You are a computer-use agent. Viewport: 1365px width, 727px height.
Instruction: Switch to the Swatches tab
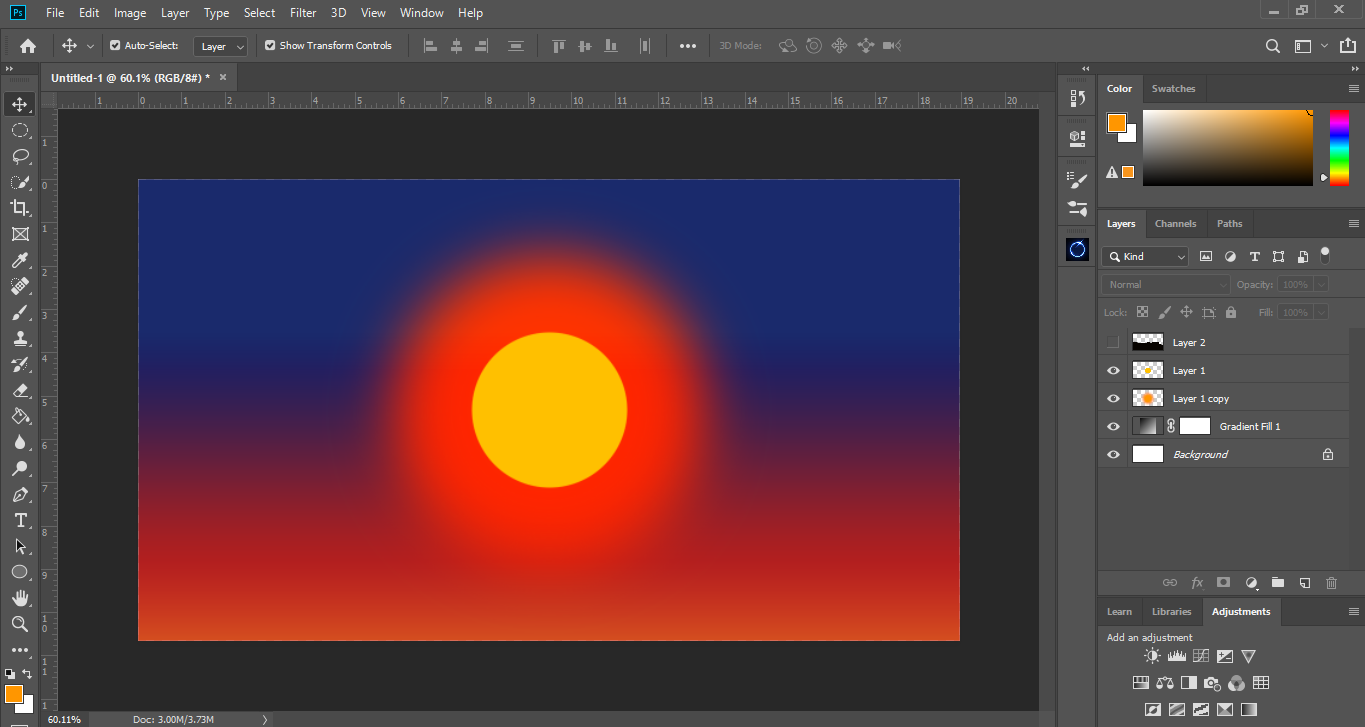pyautogui.click(x=1173, y=89)
